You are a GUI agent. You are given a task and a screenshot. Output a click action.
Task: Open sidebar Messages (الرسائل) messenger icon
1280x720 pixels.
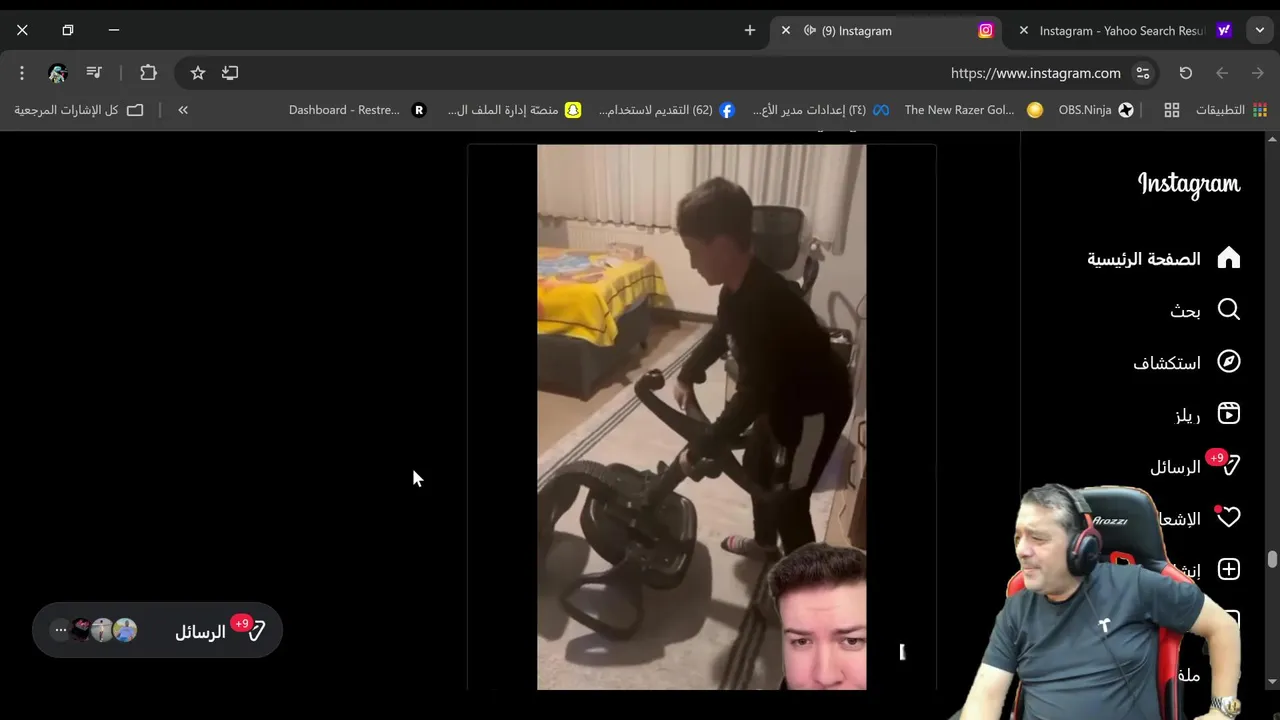pyautogui.click(x=1229, y=466)
